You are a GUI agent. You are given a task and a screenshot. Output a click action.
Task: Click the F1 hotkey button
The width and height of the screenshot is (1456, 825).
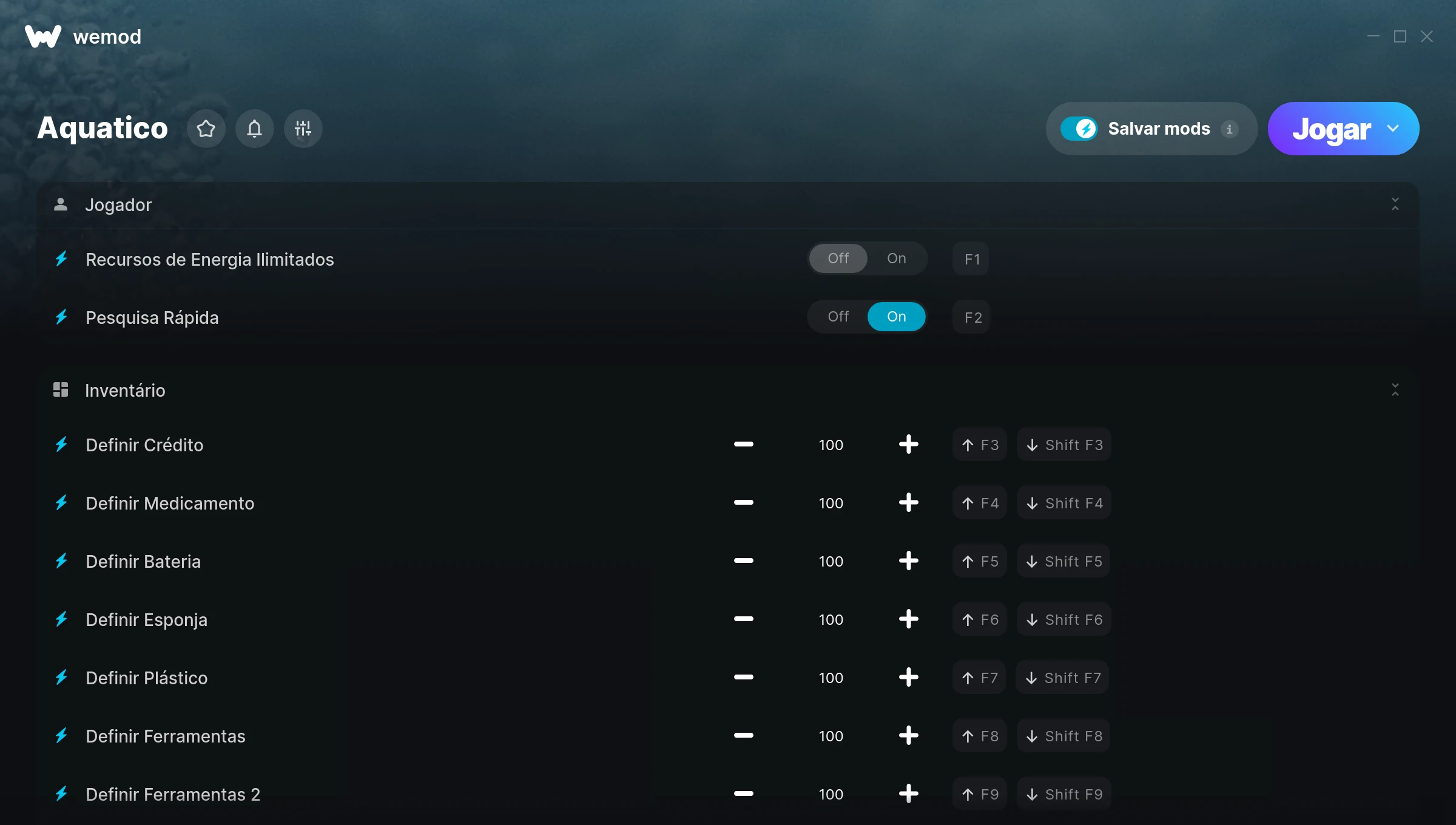(971, 259)
